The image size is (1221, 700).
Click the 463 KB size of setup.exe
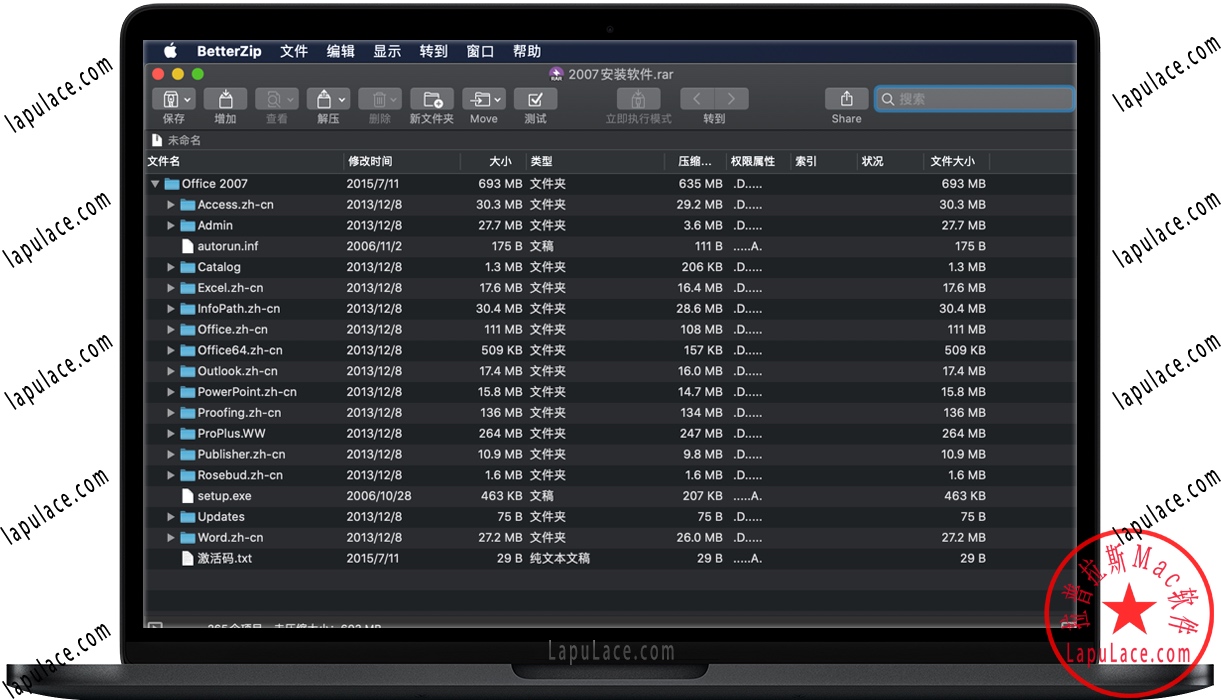coord(501,496)
